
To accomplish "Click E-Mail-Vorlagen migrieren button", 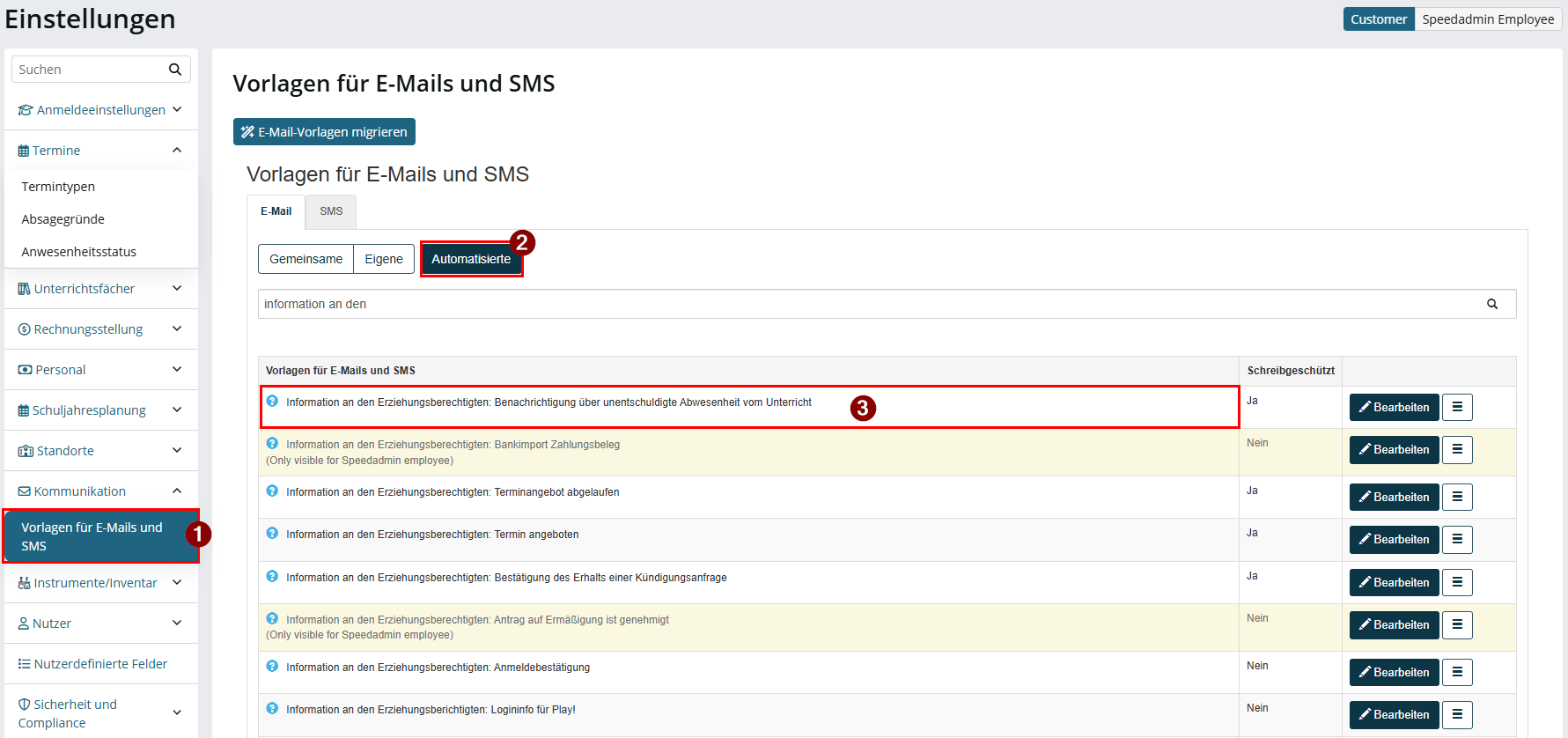I will (x=324, y=132).
